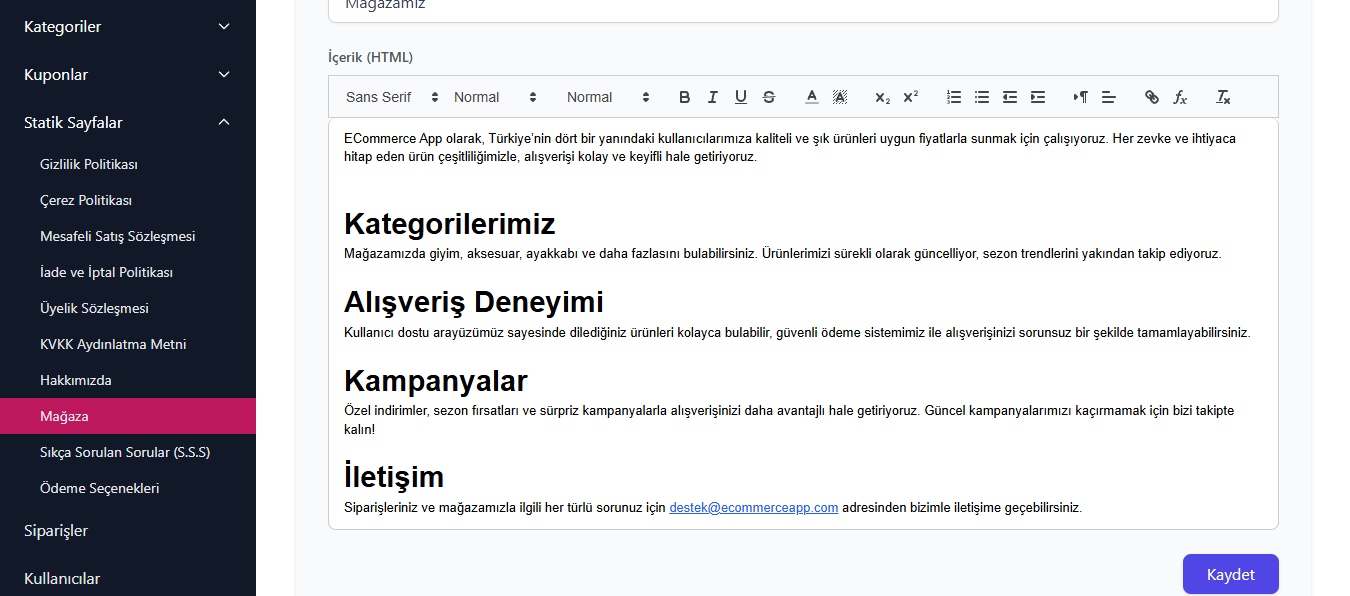This screenshot has height=596, width=1350.
Task: Apply italic formatting to the content
Action: tap(712, 96)
